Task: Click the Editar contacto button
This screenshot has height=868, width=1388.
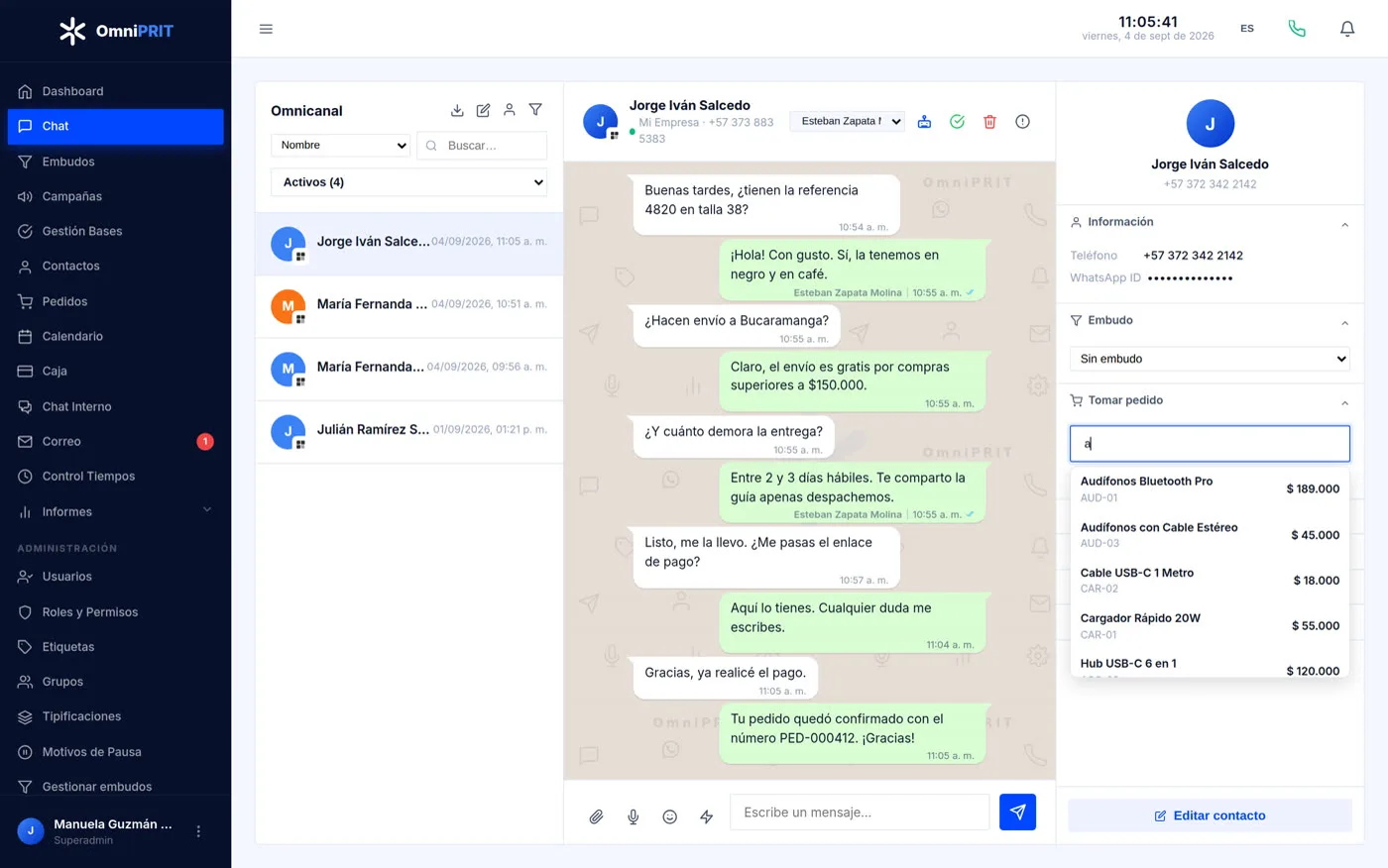Action: click(x=1210, y=815)
